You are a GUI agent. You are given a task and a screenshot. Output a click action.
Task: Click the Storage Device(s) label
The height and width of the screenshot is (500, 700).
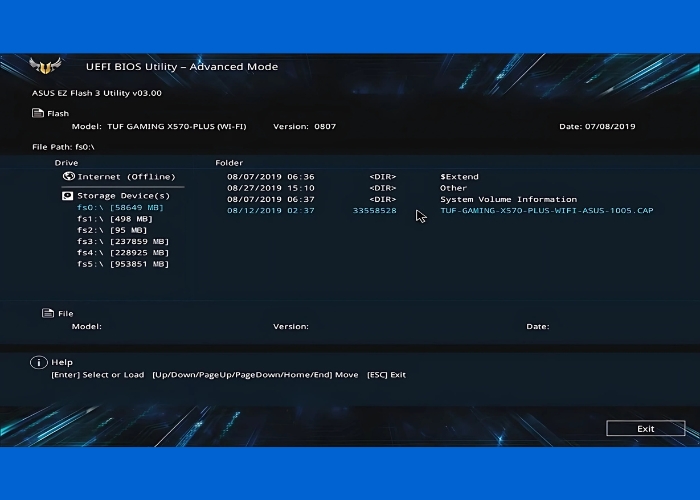(123, 196)
